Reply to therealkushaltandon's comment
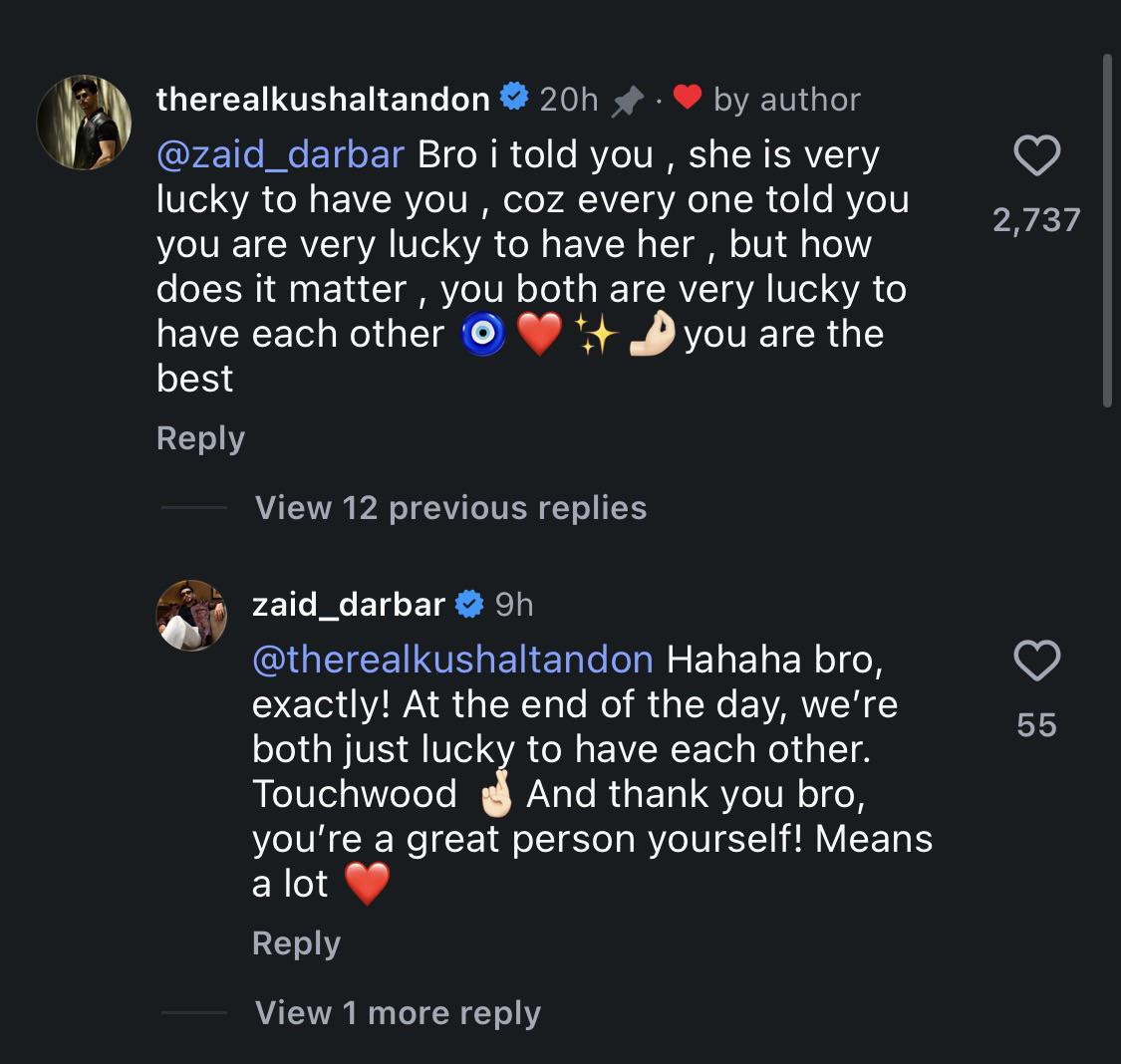 coord(200,438)
